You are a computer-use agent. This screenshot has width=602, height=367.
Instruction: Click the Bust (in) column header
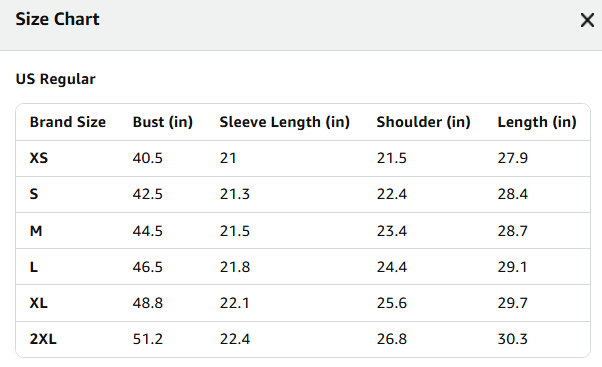(x=163, y=122)
